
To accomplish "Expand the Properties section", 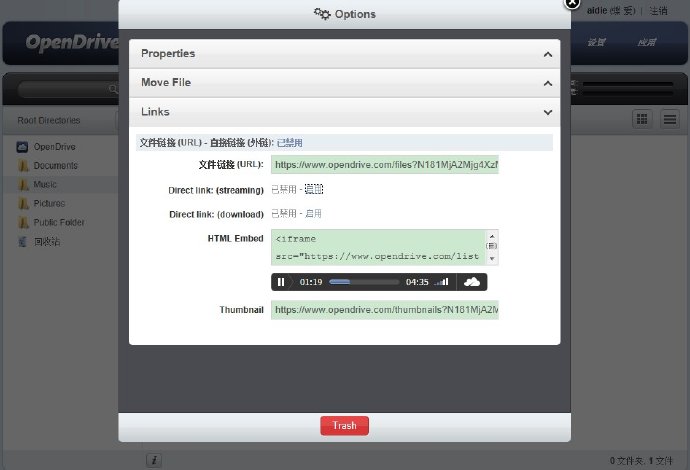I will [345, 54].
